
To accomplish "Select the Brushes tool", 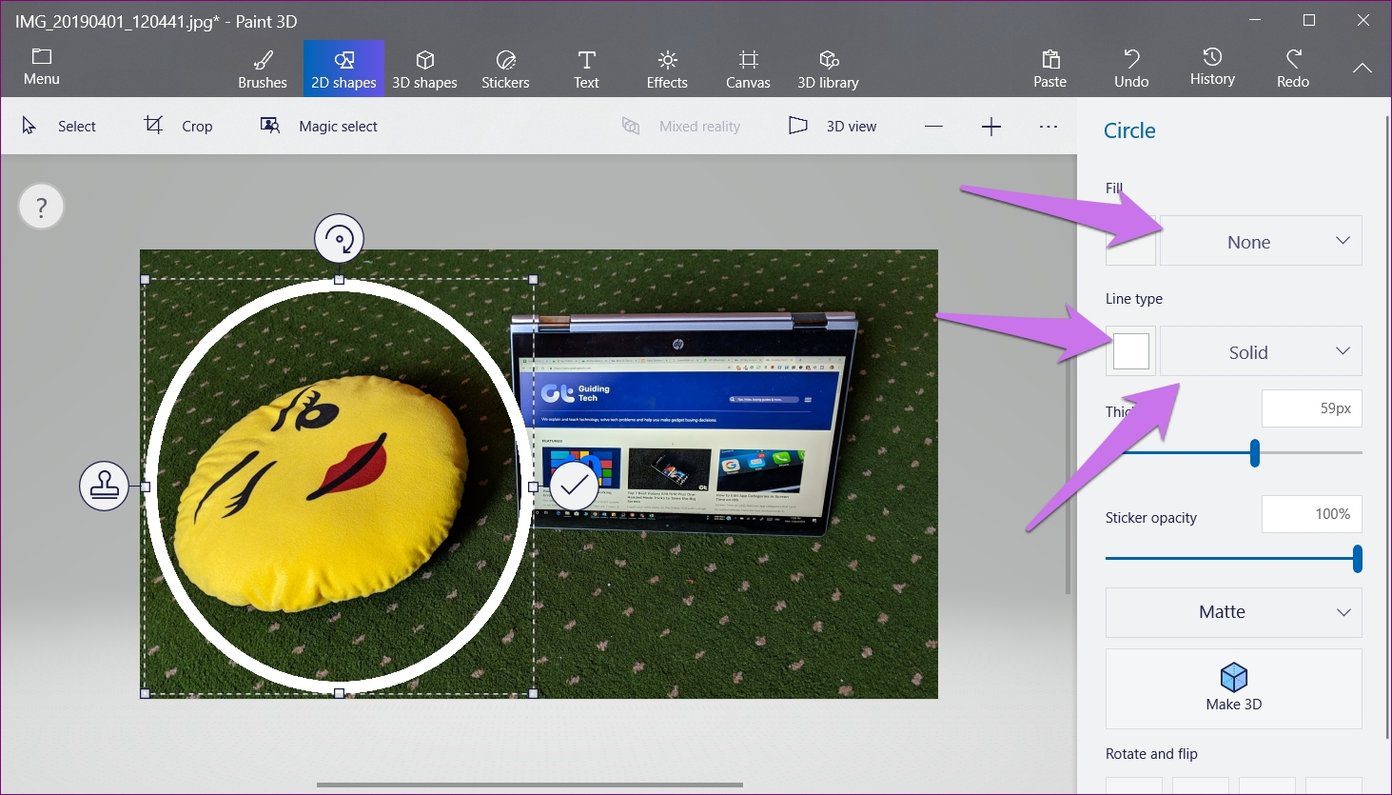I will (263, 69).
